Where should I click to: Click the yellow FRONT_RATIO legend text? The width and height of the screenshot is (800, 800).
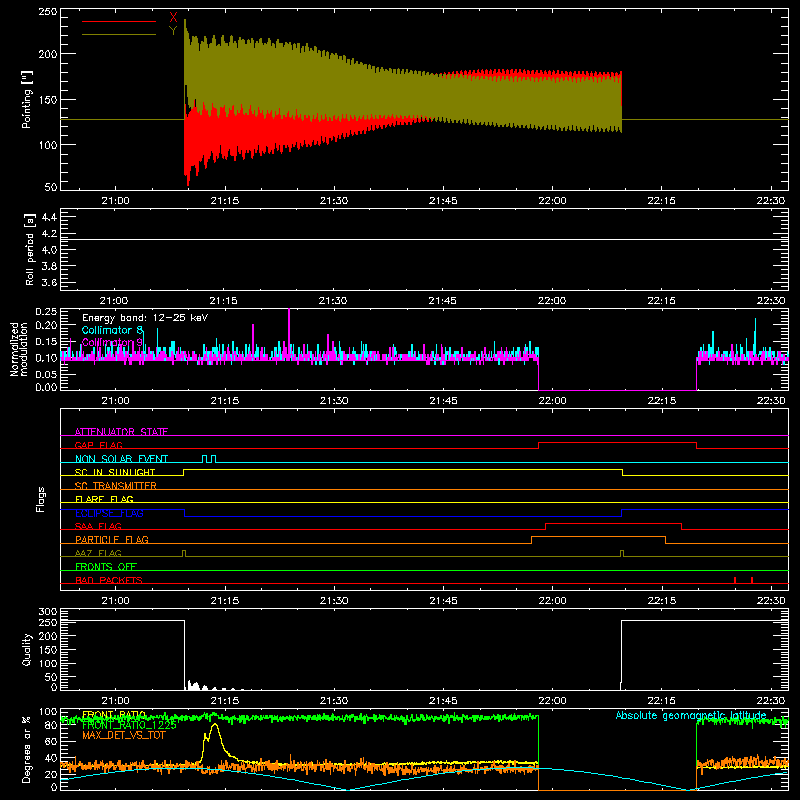[x=114, y=714]
